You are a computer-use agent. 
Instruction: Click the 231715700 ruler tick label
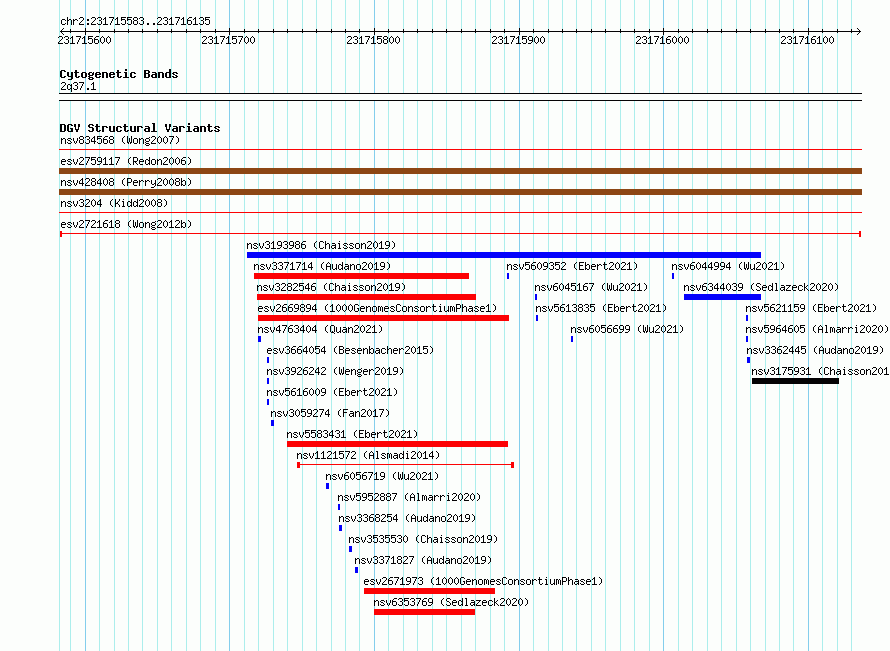tap(229, 40)
